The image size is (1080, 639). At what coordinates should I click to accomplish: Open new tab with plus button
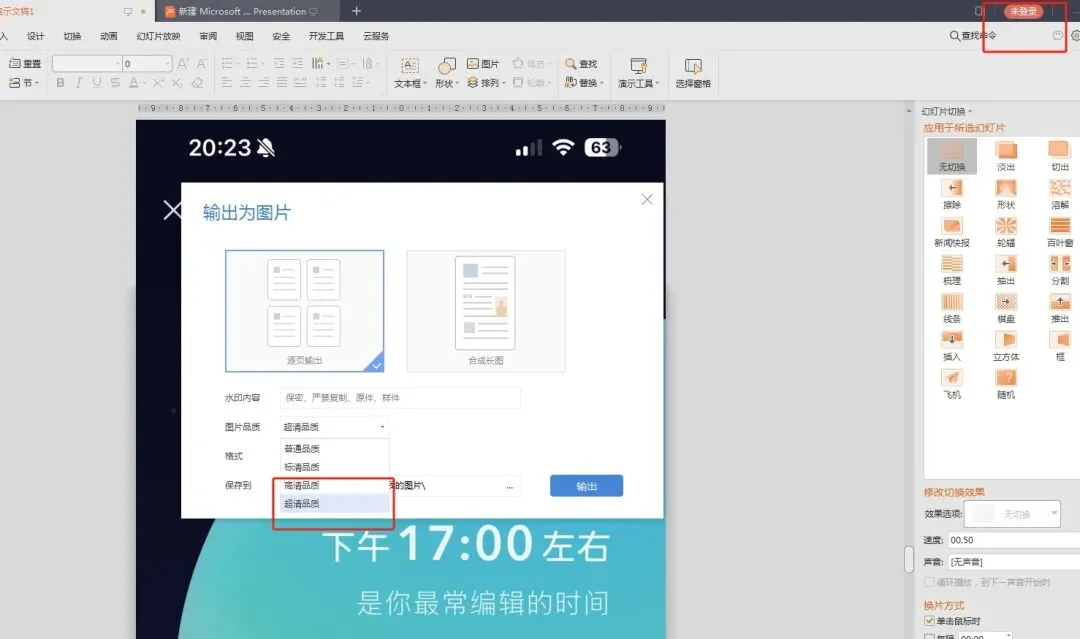coord(356,11)
